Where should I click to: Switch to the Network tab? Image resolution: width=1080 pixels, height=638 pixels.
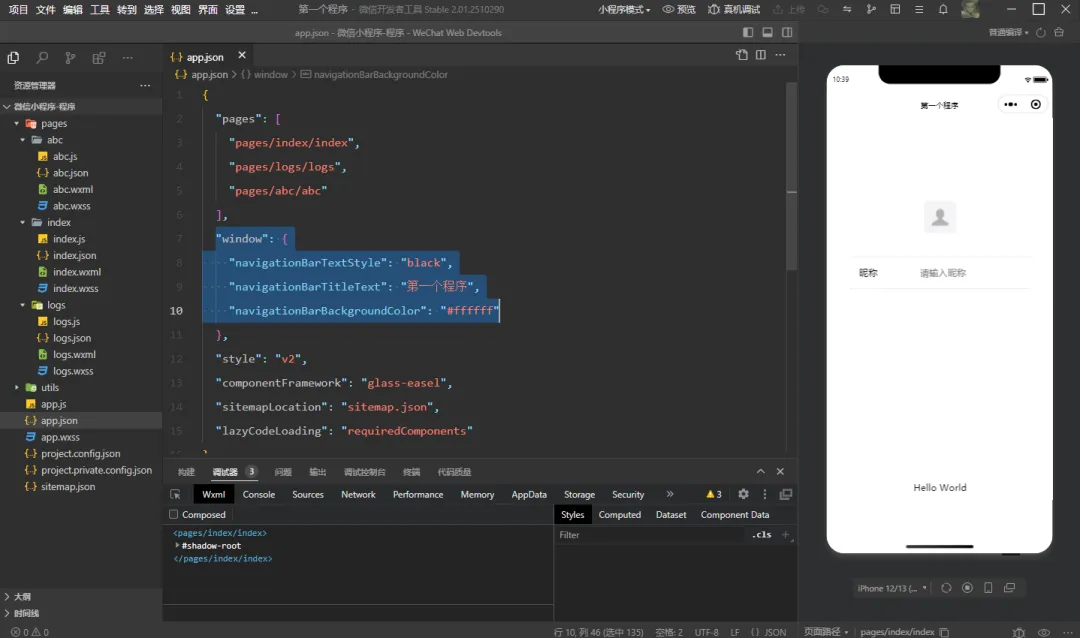(x=358, y=494)
